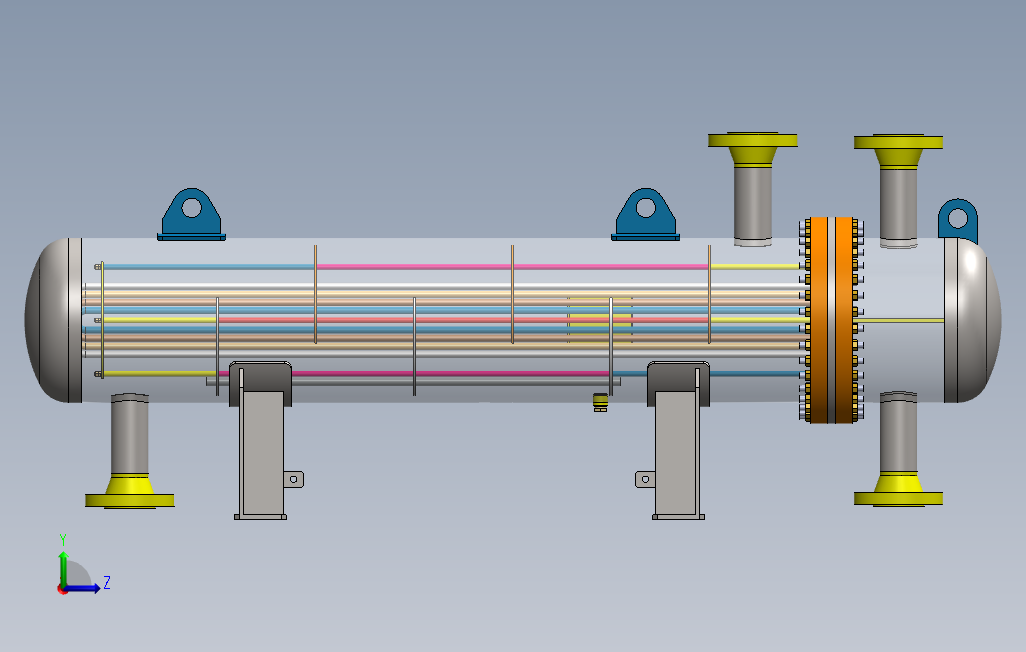Select the gray pipe of bottom-right nozzle
This screenshot has height=652, width=1026.
(898, 432)
